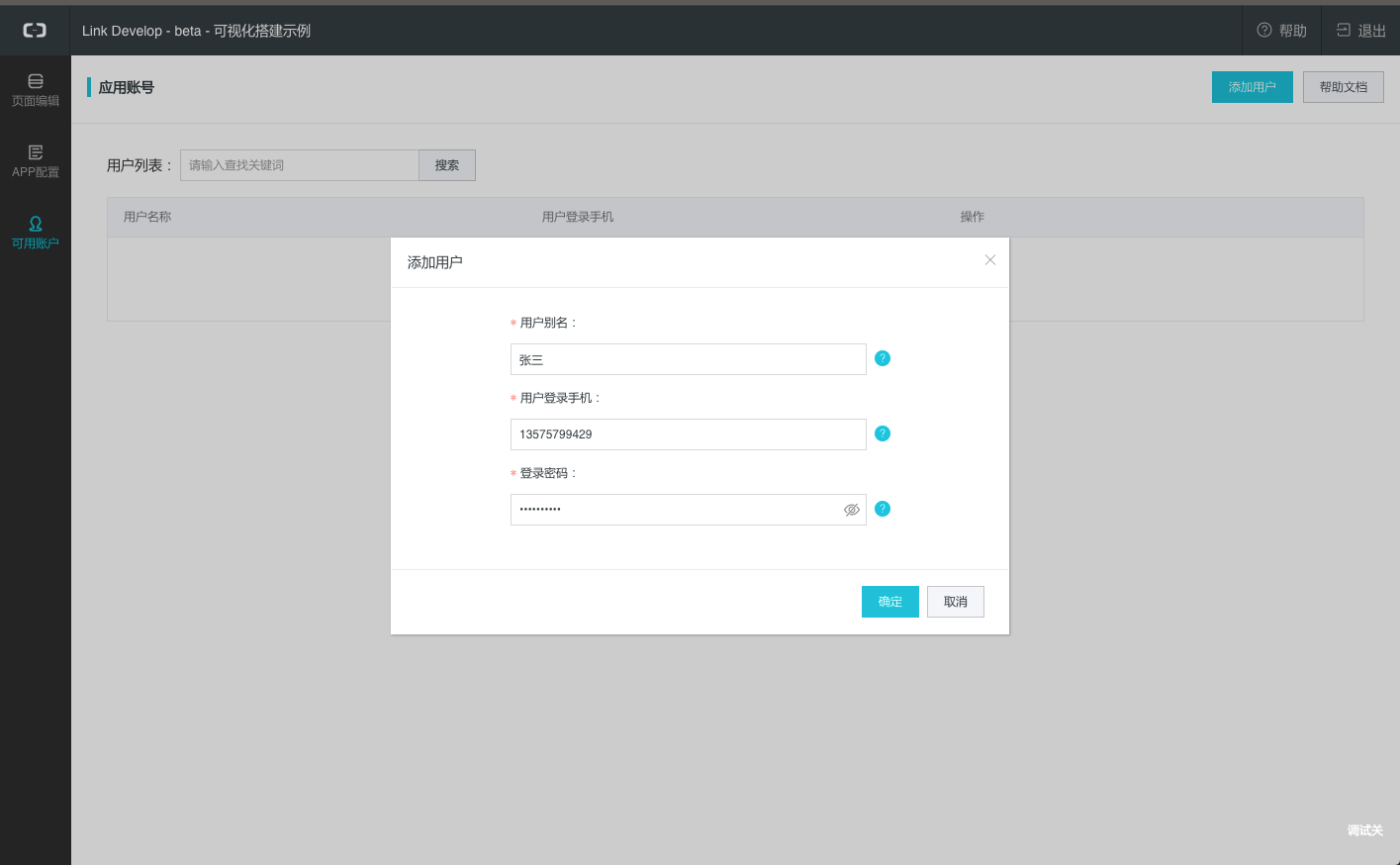Screen dimensions: 1400x865
Task: Click the 调试关 debug toggle label
Action: [1365, 830]
